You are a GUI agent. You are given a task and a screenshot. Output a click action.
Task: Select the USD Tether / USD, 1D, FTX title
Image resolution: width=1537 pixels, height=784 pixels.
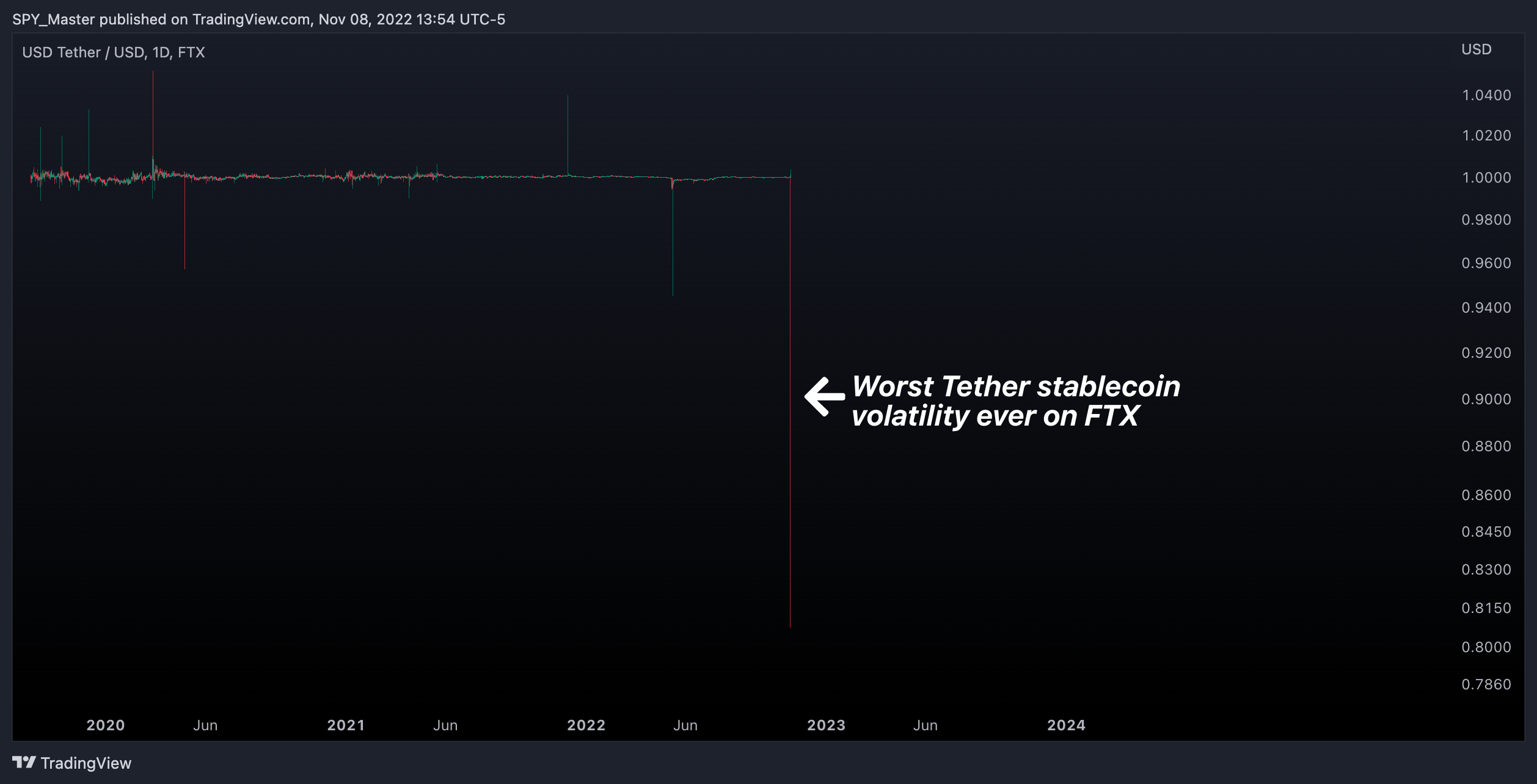point(114,53)
